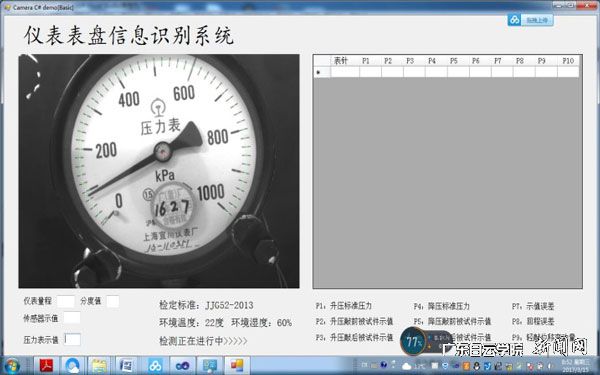The width and height of the screenshot is (600, 375).
Task: Click the 环境湿度: 60% text
Action: click(262, 323)
